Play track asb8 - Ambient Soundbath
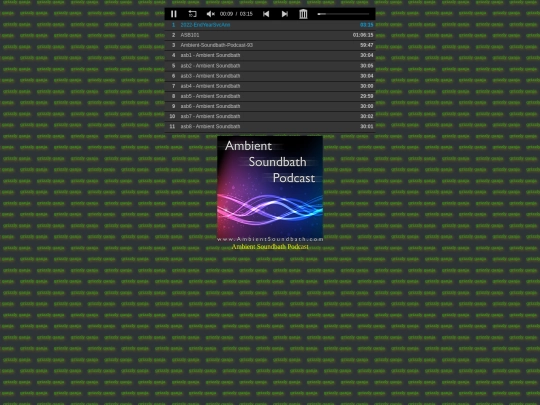This screenshot has height=405, width=540. [270, 126]
